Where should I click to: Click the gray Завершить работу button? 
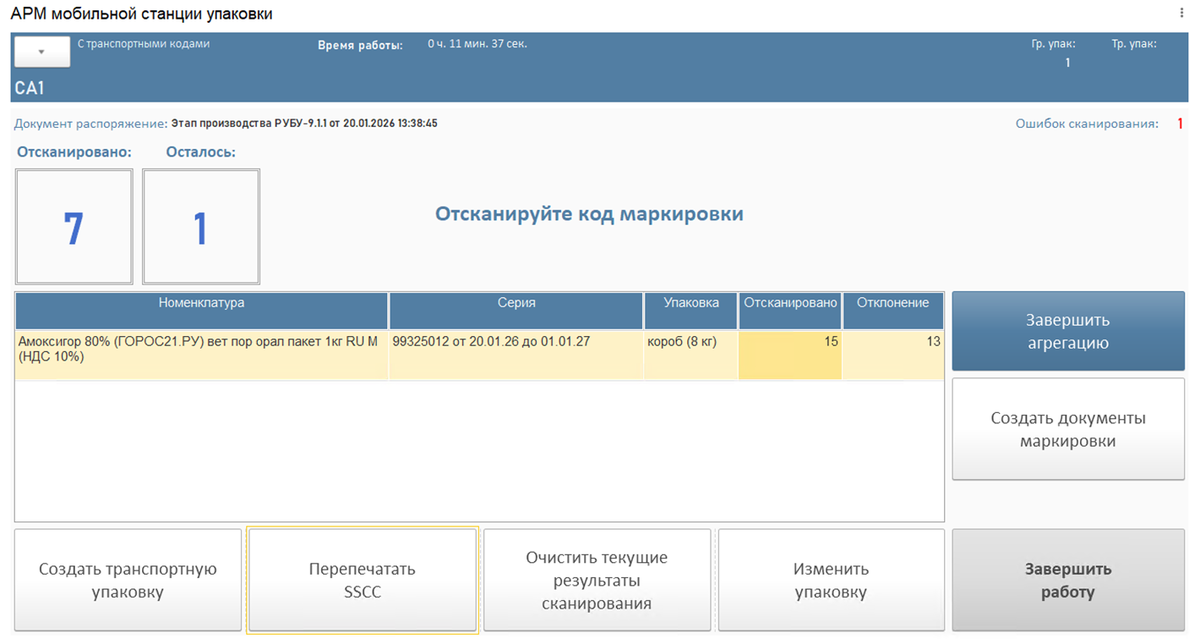[x=1067, y=580]
